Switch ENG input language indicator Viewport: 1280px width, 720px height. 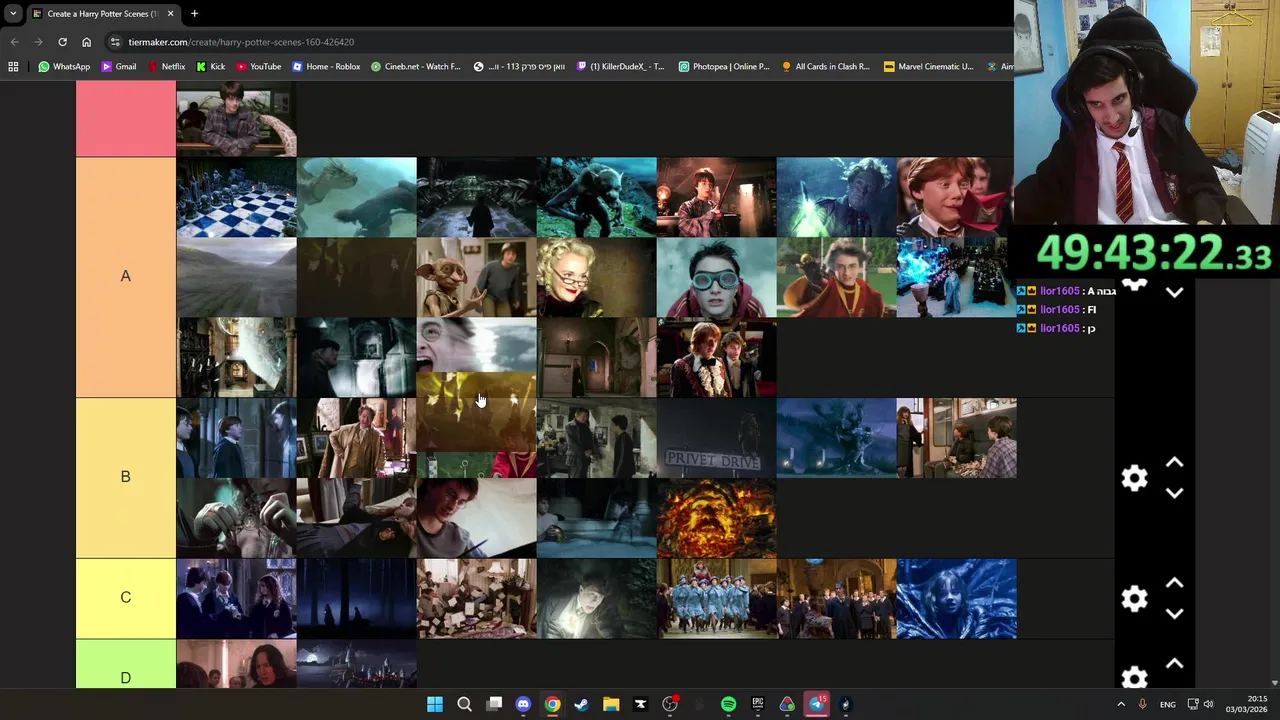coord(1168,704)
